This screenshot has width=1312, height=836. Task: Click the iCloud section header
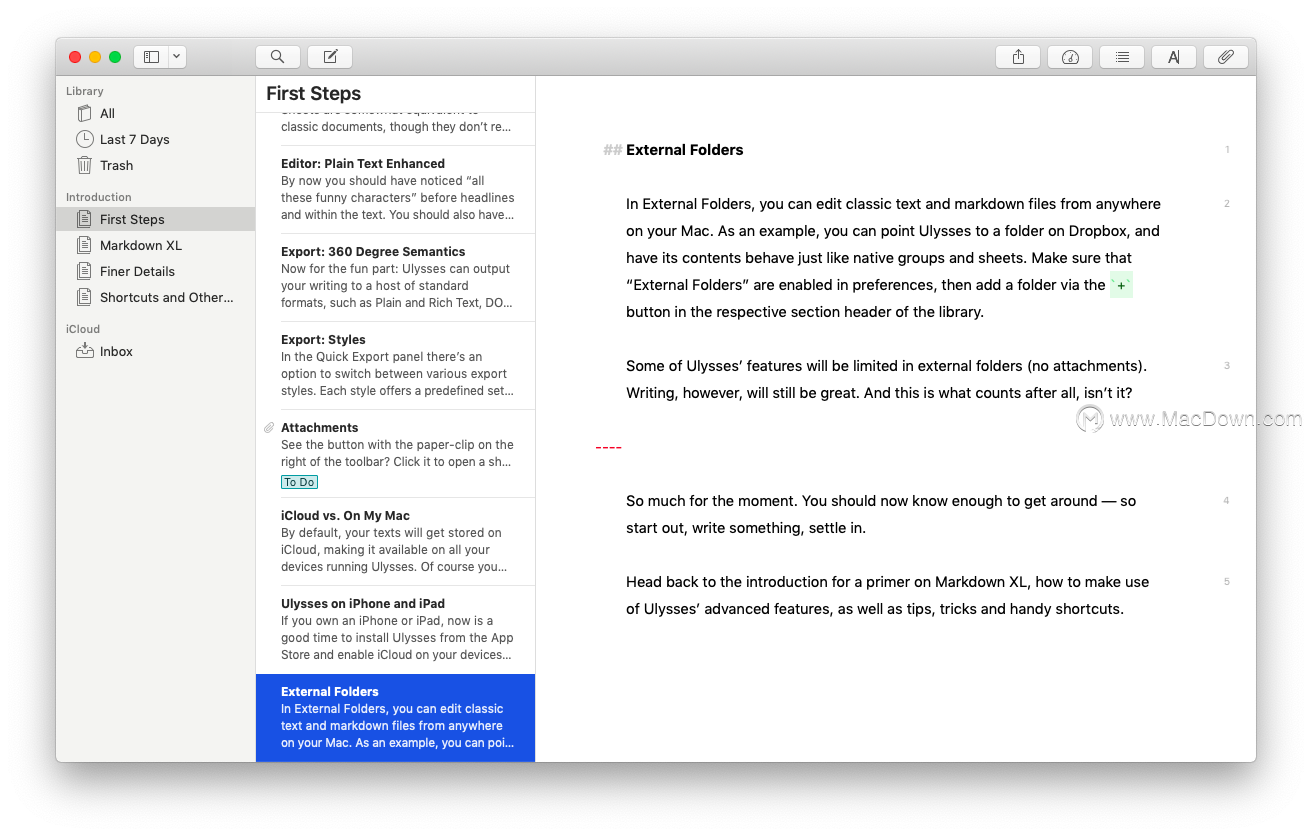click(83, 329)
